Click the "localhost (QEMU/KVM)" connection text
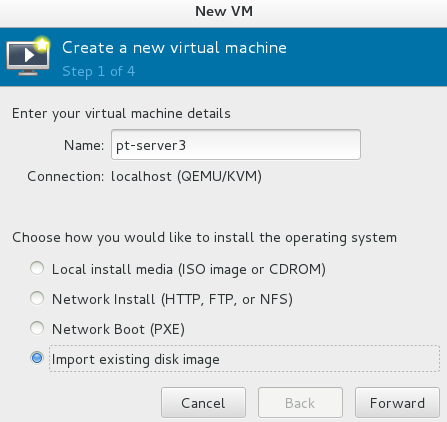This screenshot has width=447, height=422. pyautogui.click(x=186, y=176)
